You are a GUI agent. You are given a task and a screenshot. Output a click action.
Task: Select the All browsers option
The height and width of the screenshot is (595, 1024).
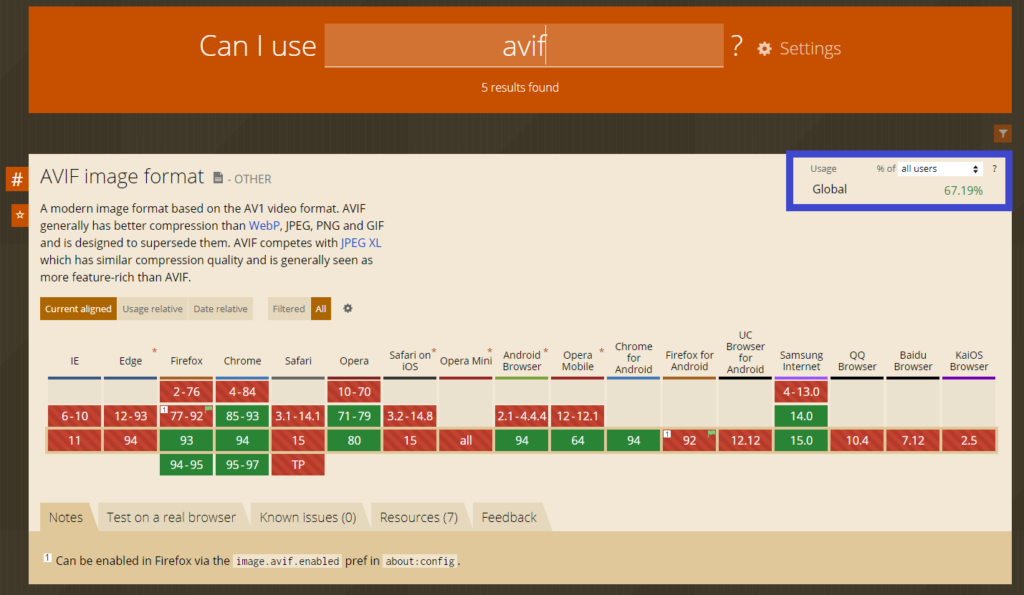click(321, 309)
